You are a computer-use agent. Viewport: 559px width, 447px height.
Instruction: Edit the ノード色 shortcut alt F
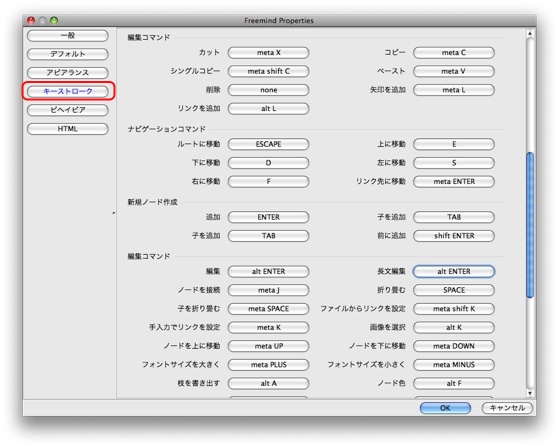click(x=454, y=384)
